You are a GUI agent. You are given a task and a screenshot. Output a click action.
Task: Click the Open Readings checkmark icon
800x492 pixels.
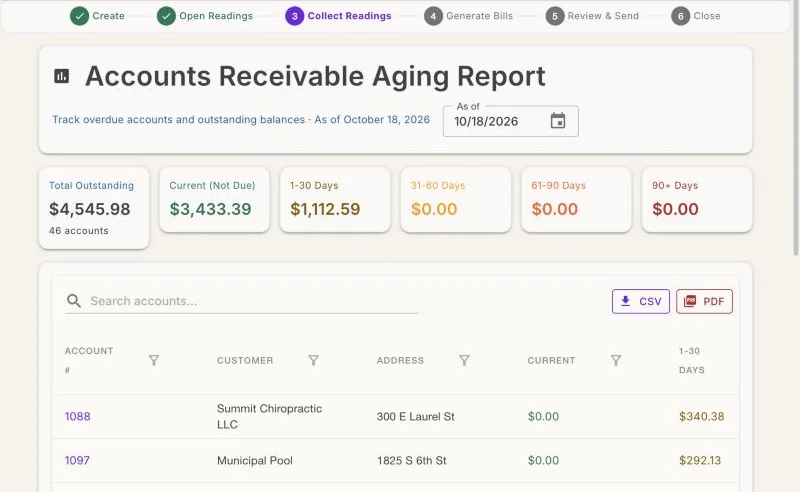166,16
